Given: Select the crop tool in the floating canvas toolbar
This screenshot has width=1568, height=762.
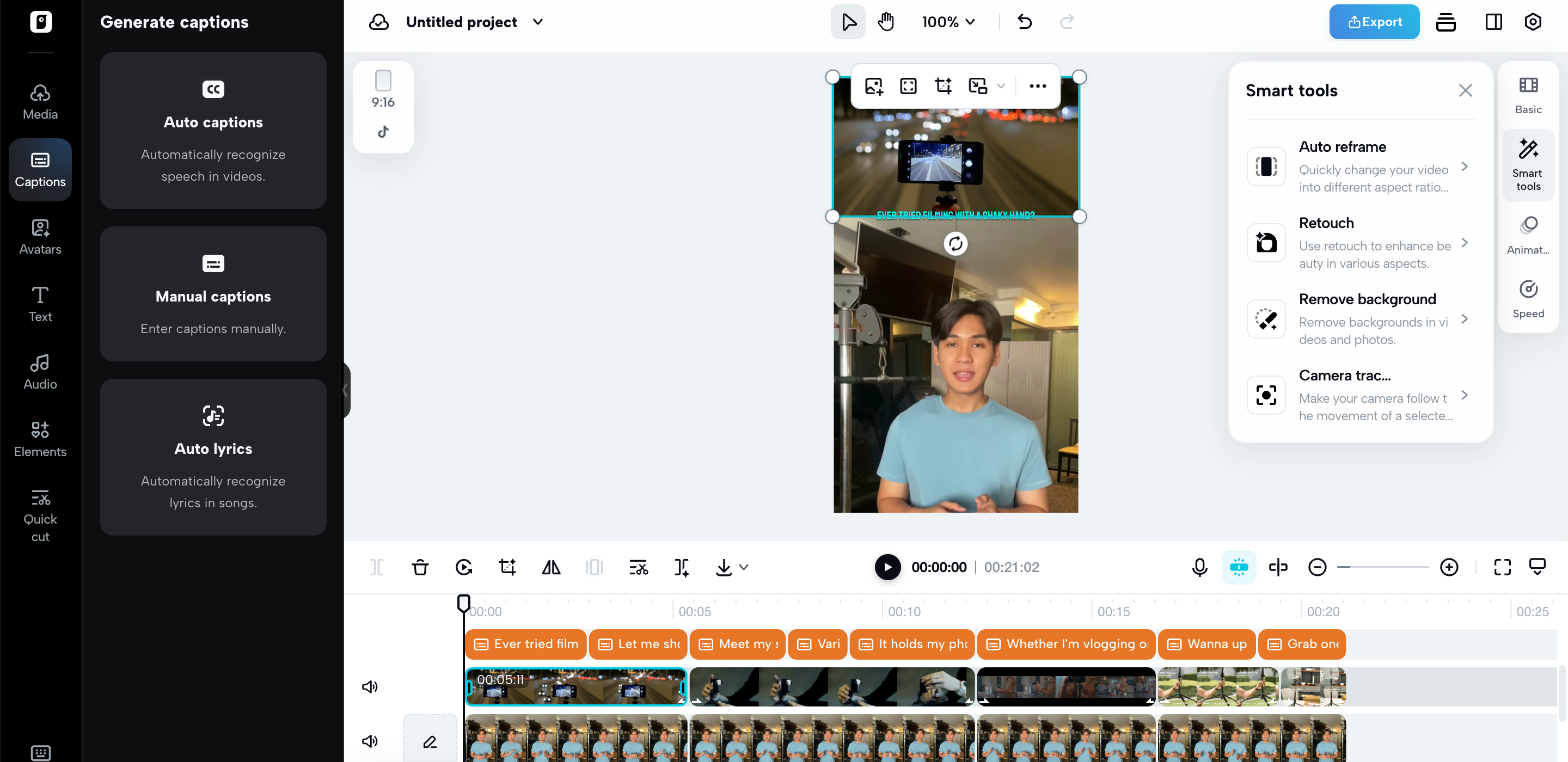Looking at the screenshot, I should [x=942, y=86].
